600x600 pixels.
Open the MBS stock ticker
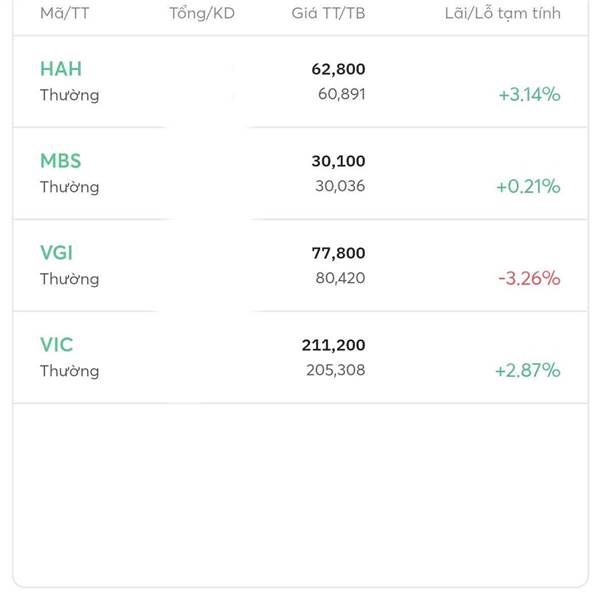pyautogui.click(x=61, y=161)
